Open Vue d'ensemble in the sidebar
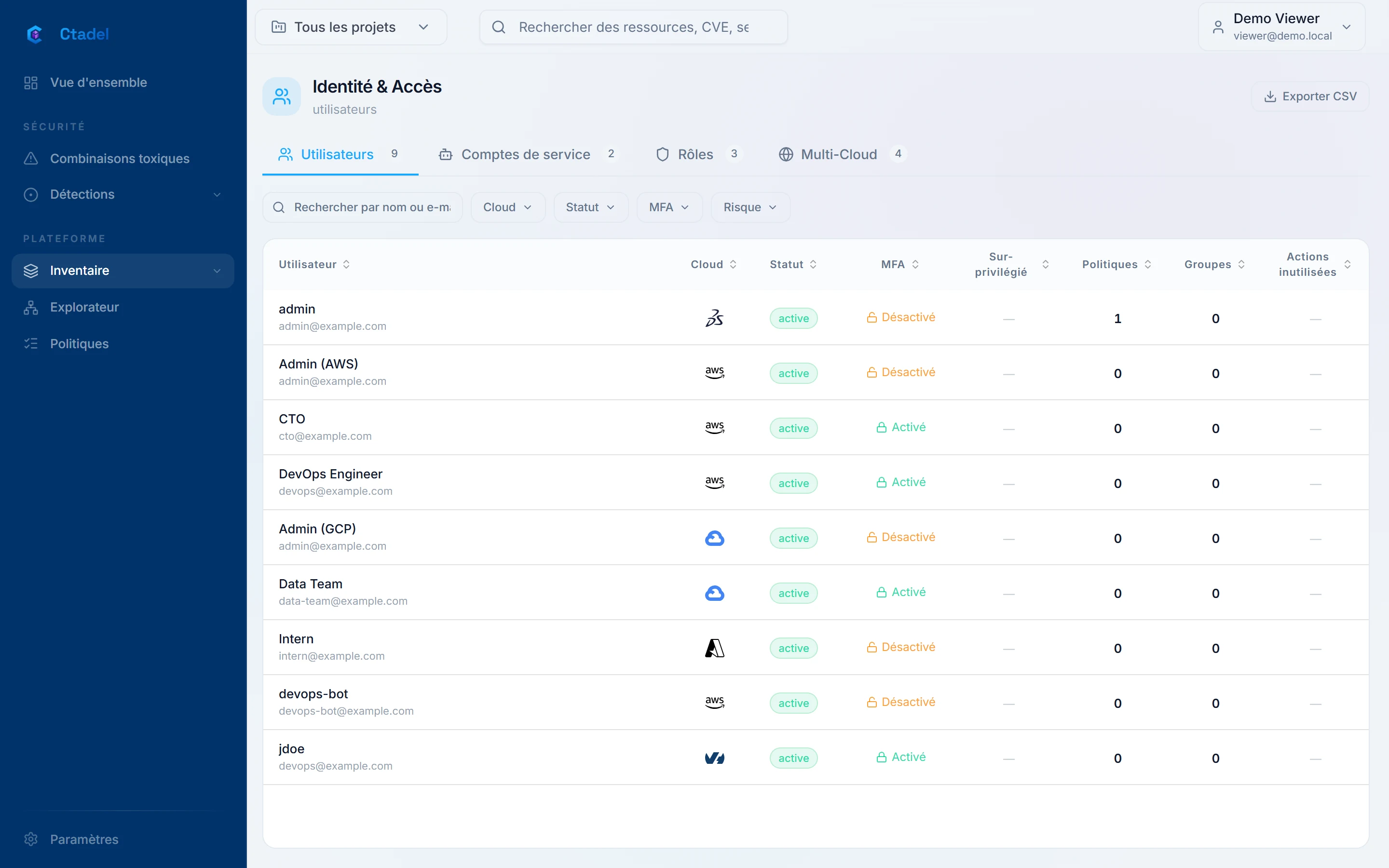 [x=123, y=82]
